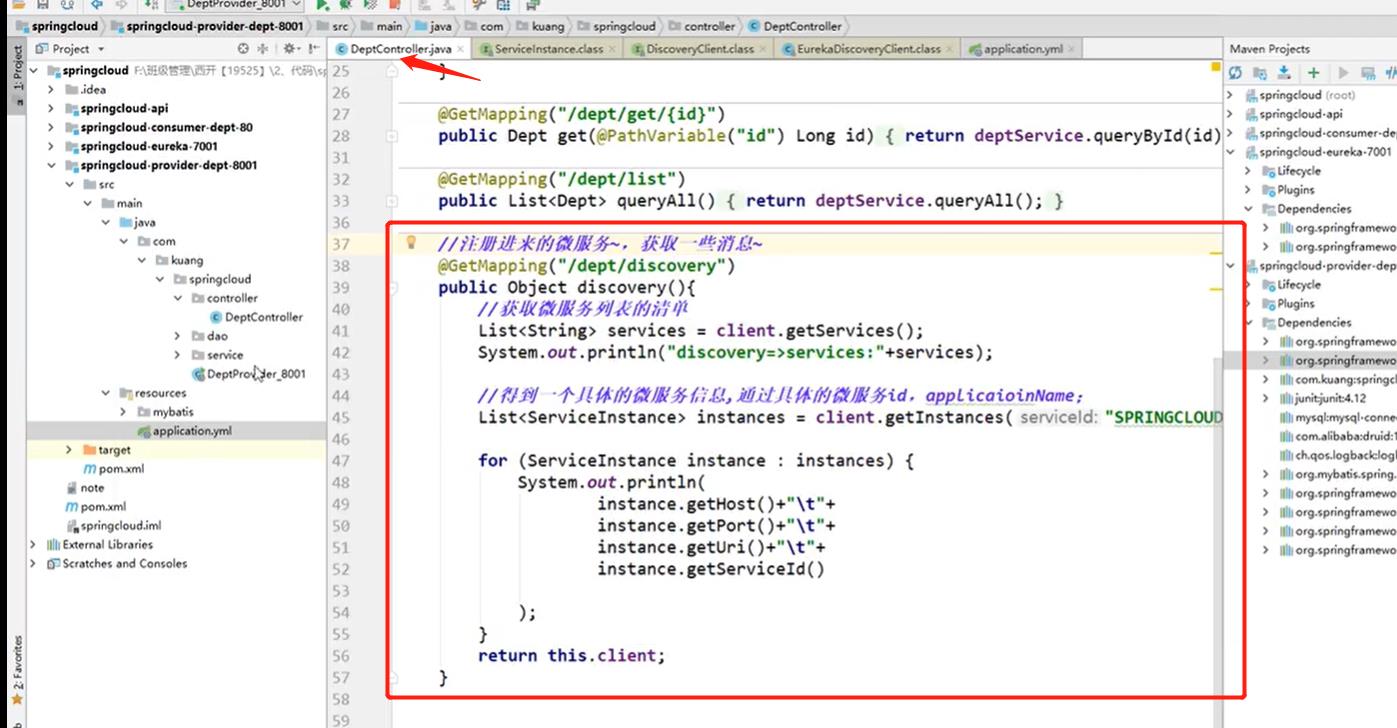The image size is (1397, 728).
Task: Collapse springcloud-provider-dept-8001 module in Project tree
Action: [51, 165]
